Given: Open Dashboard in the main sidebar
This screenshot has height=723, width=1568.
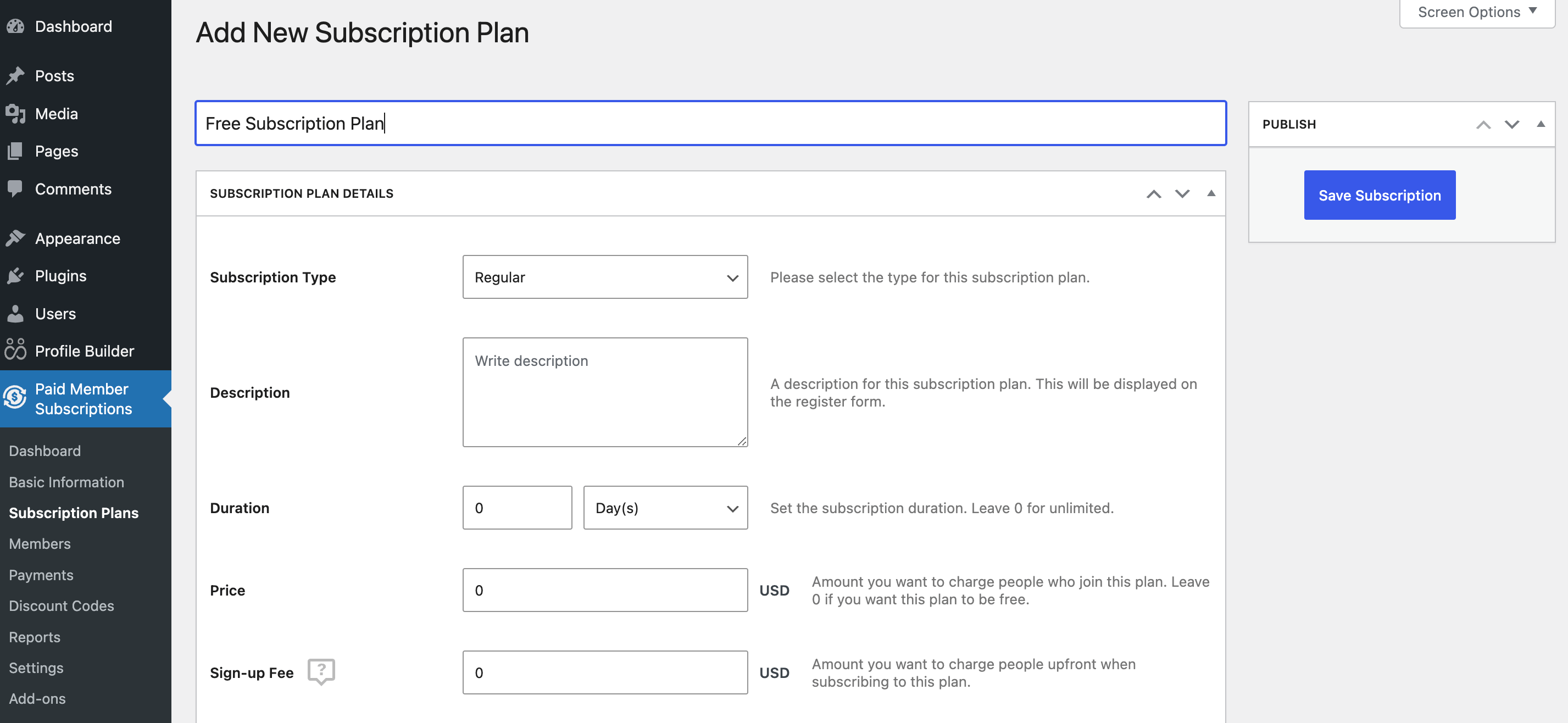Looking at the screenshot, I should (x=73, y=26).
